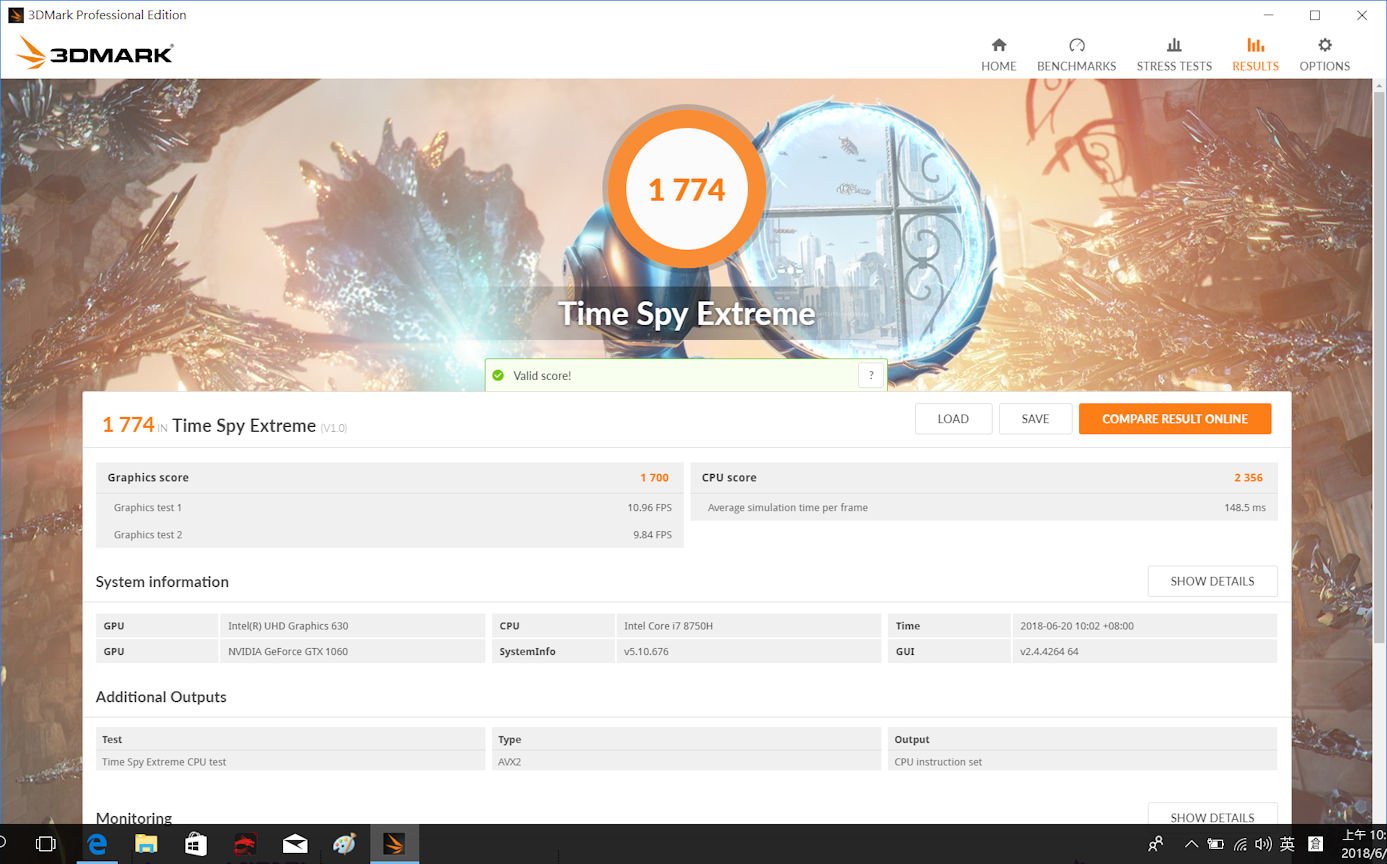
Task: Open People icon in system tray
Action: pos(1156,844)
